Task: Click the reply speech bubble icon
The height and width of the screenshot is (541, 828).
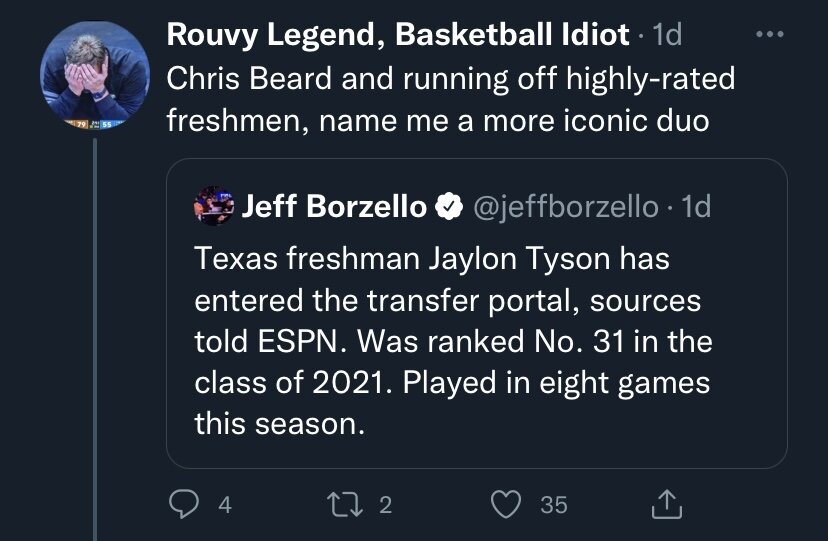Action: pyautogui.click(x=181, y=505)
